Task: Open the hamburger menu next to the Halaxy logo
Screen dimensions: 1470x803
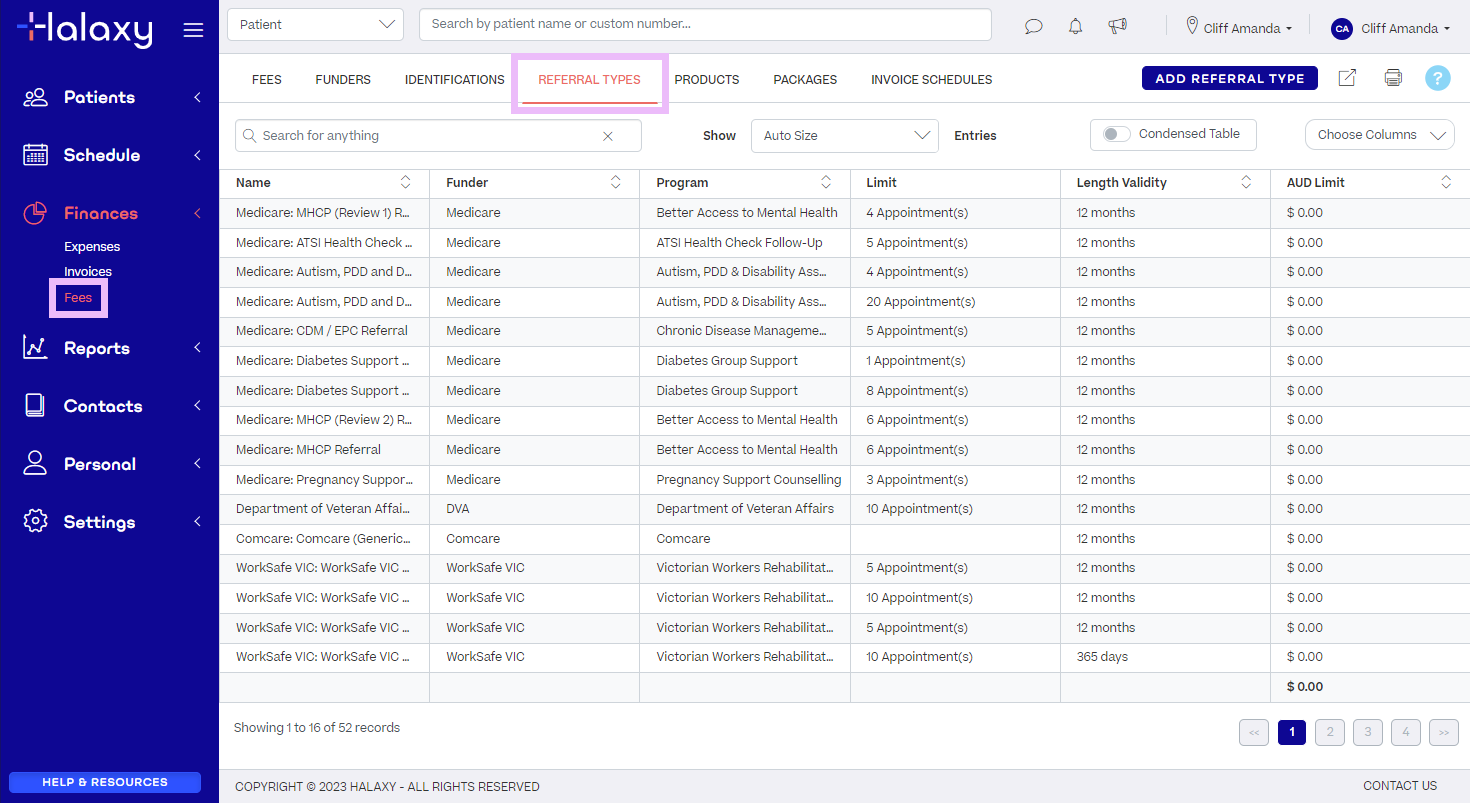Action: [x=193, y=30]
